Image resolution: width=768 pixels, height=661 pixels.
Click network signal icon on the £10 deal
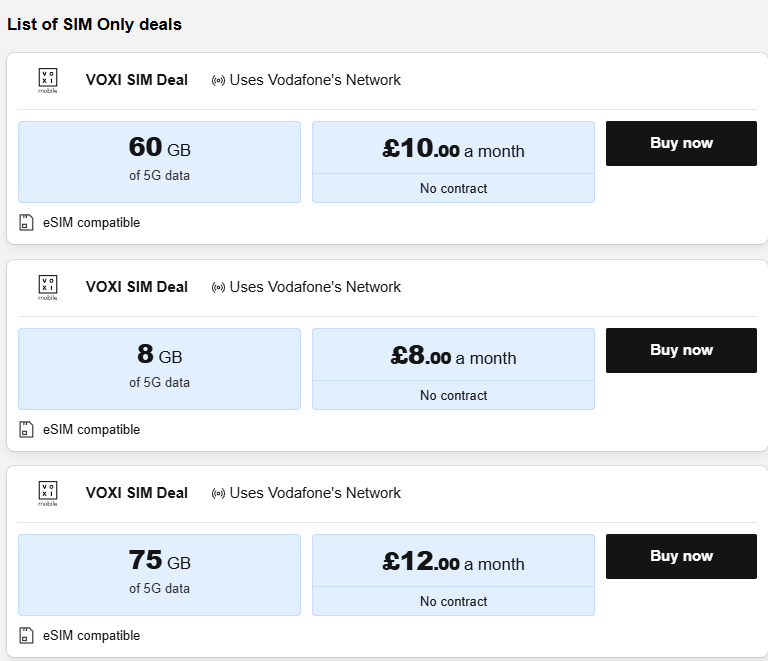tap(218, 80)
